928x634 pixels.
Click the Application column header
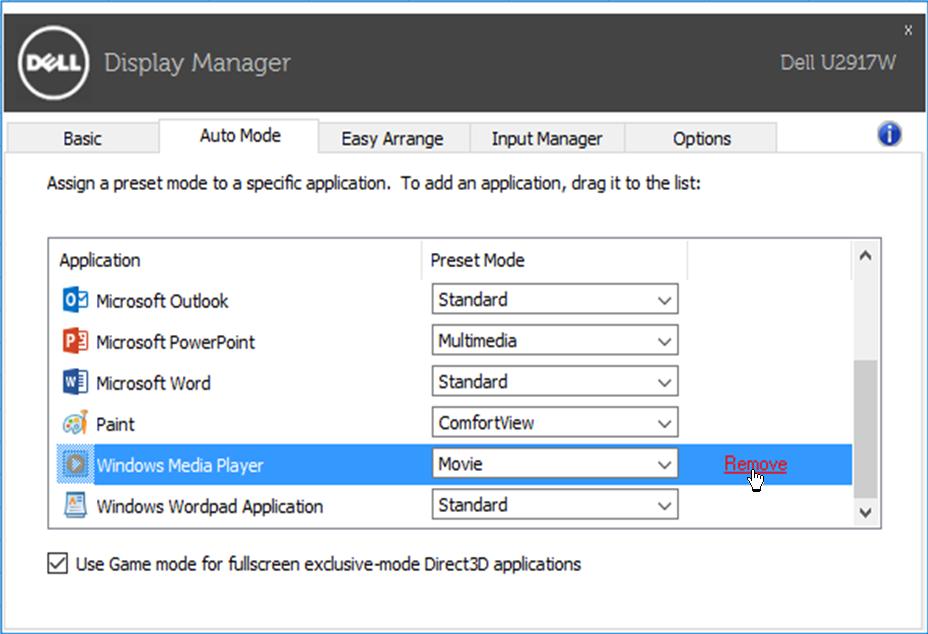click(99, 260)
